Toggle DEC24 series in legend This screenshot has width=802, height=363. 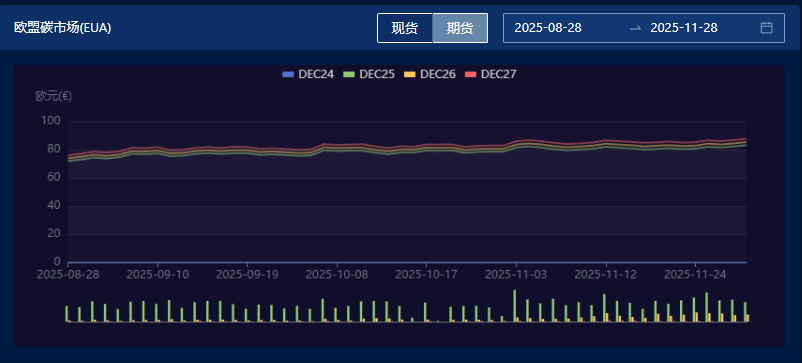point(308,74)
